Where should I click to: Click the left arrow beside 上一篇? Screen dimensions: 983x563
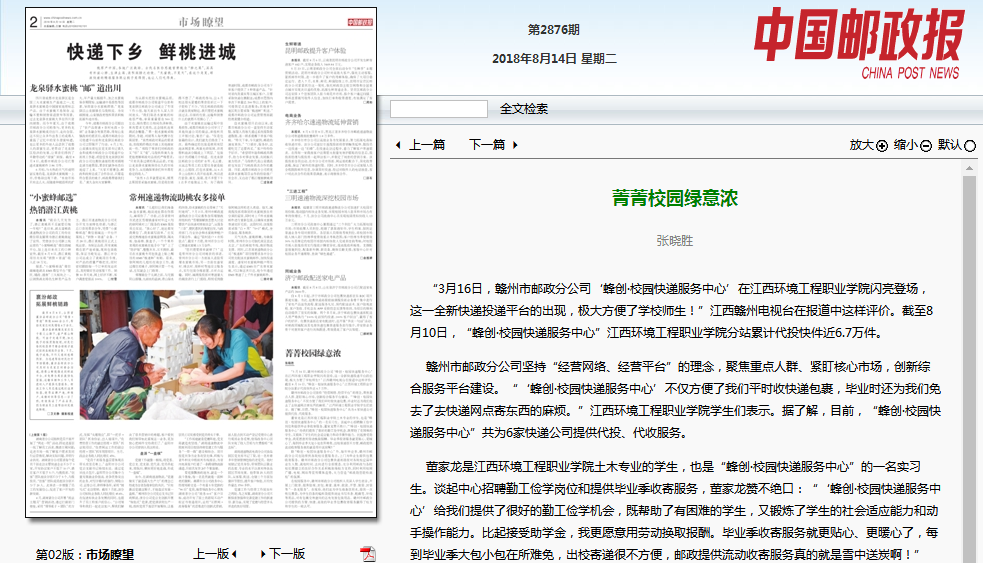[398, 145]
